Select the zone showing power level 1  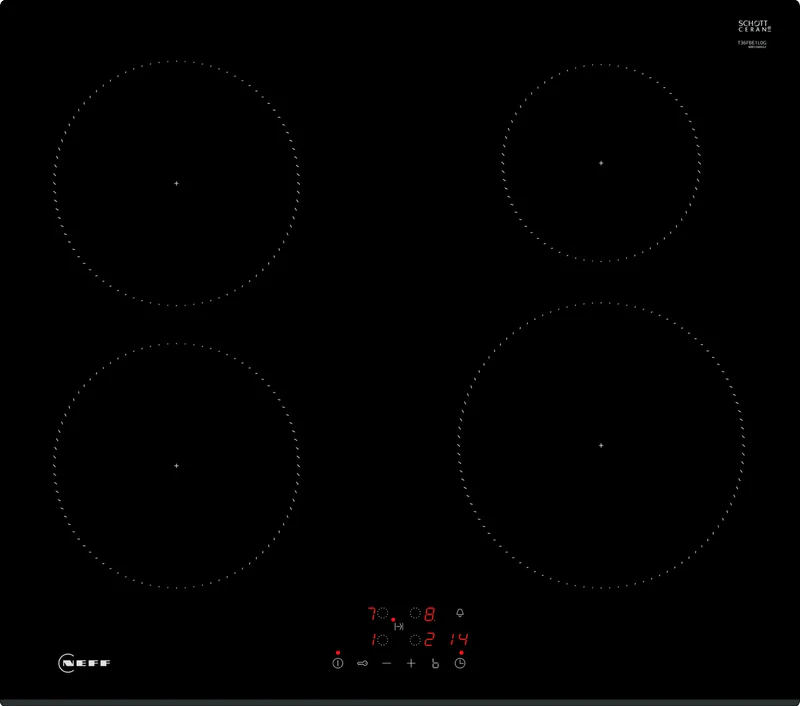pos(373,638)
